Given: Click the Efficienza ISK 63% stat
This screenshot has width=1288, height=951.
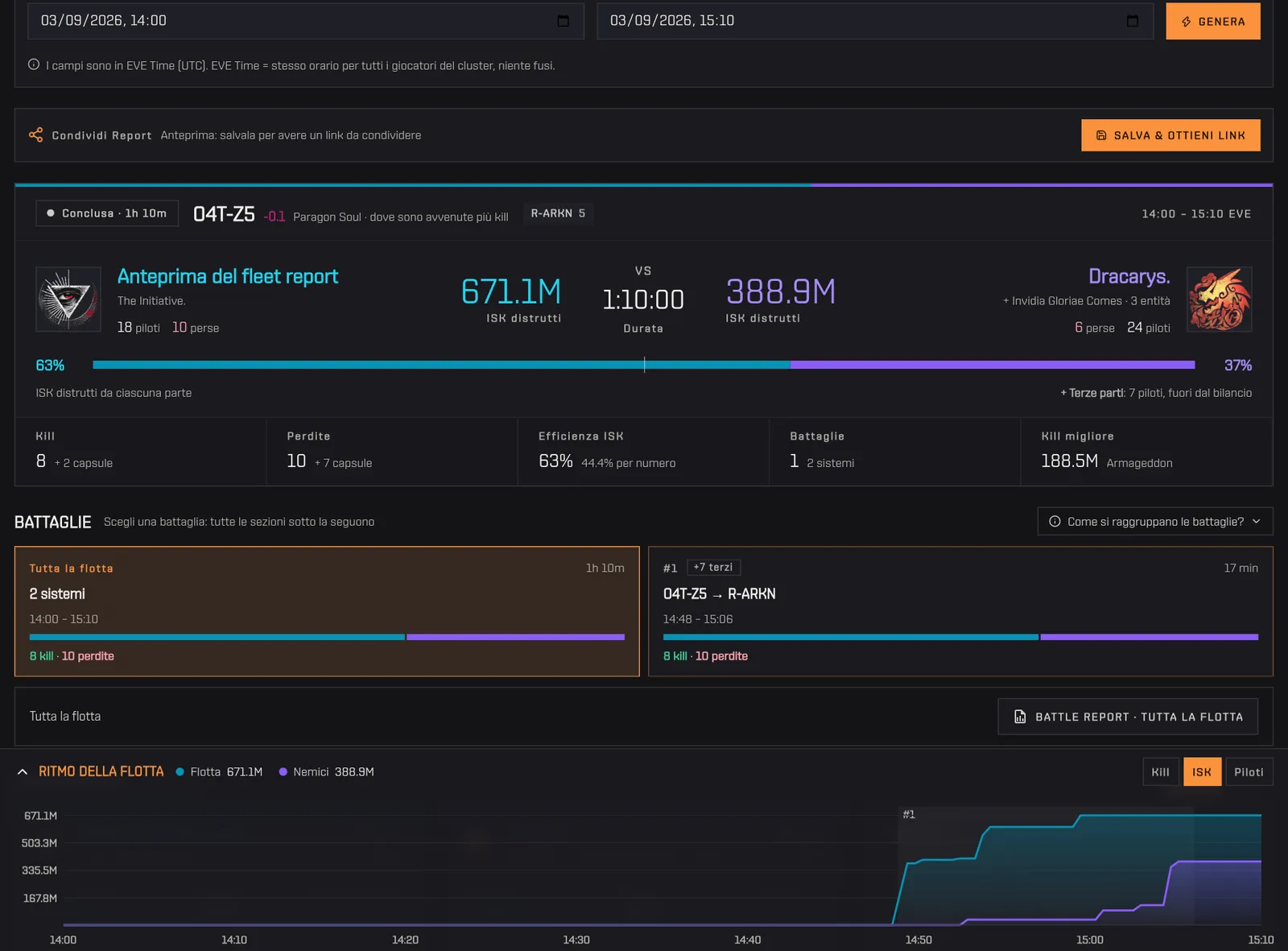Looking at the screenshot, I should click(643, 451).
